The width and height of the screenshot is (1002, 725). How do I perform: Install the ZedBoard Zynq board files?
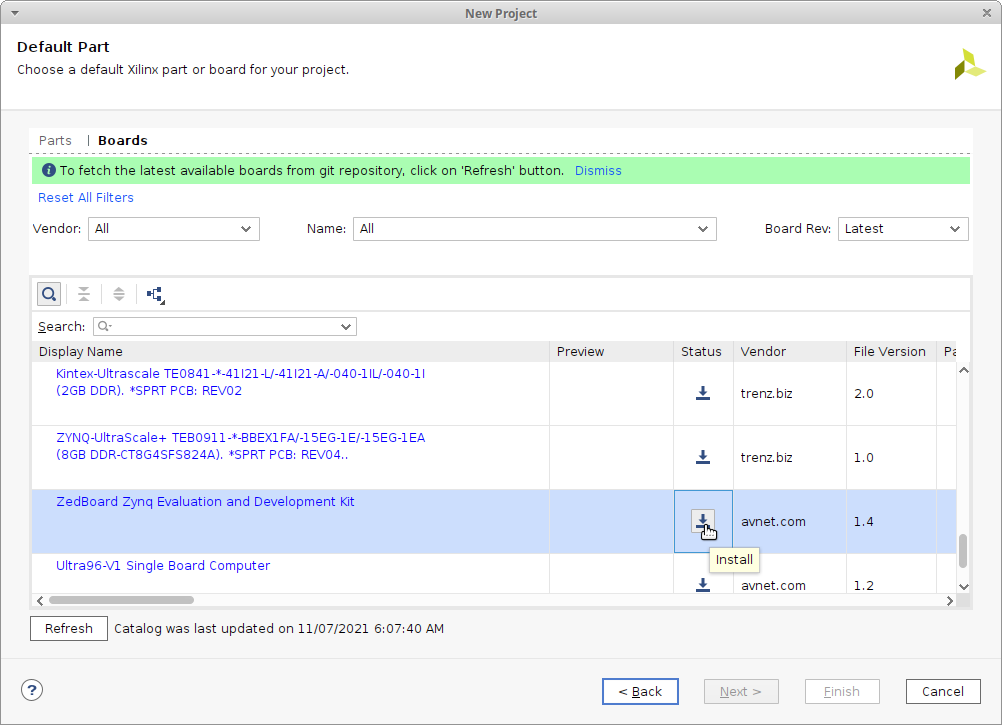click(x=703, y=521)
